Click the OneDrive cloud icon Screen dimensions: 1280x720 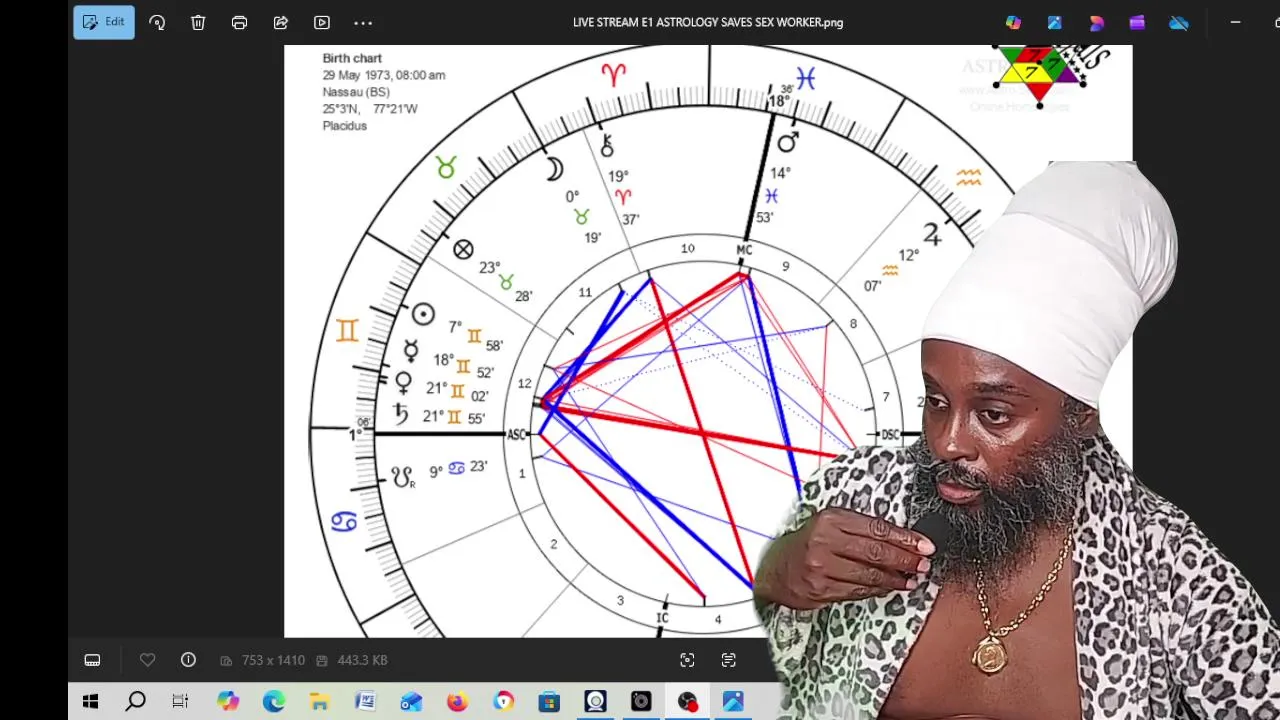[x=1179, y=22]
